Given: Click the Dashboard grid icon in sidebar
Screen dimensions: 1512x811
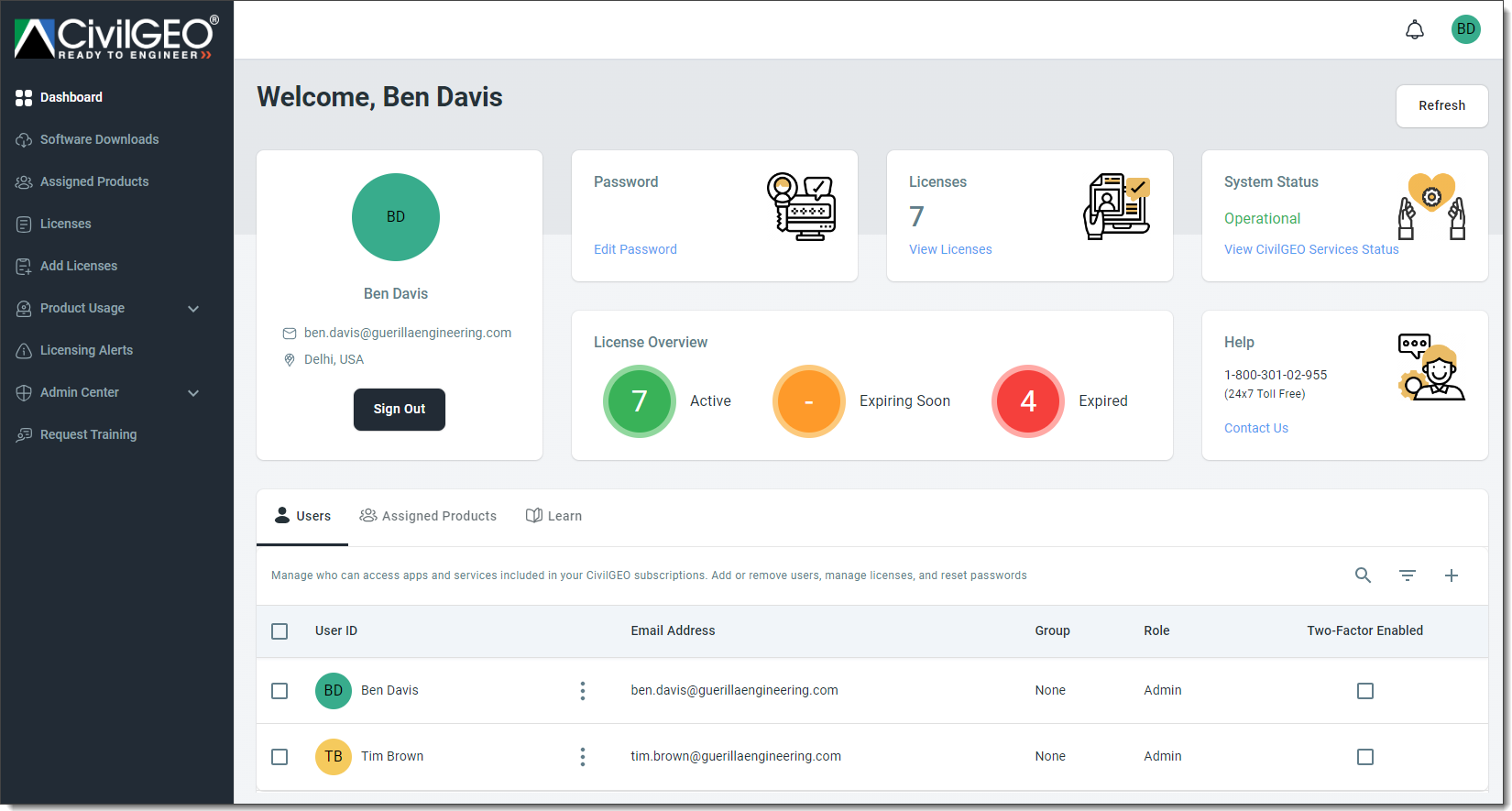Looking at the screenshot, I should pos(24,97).
